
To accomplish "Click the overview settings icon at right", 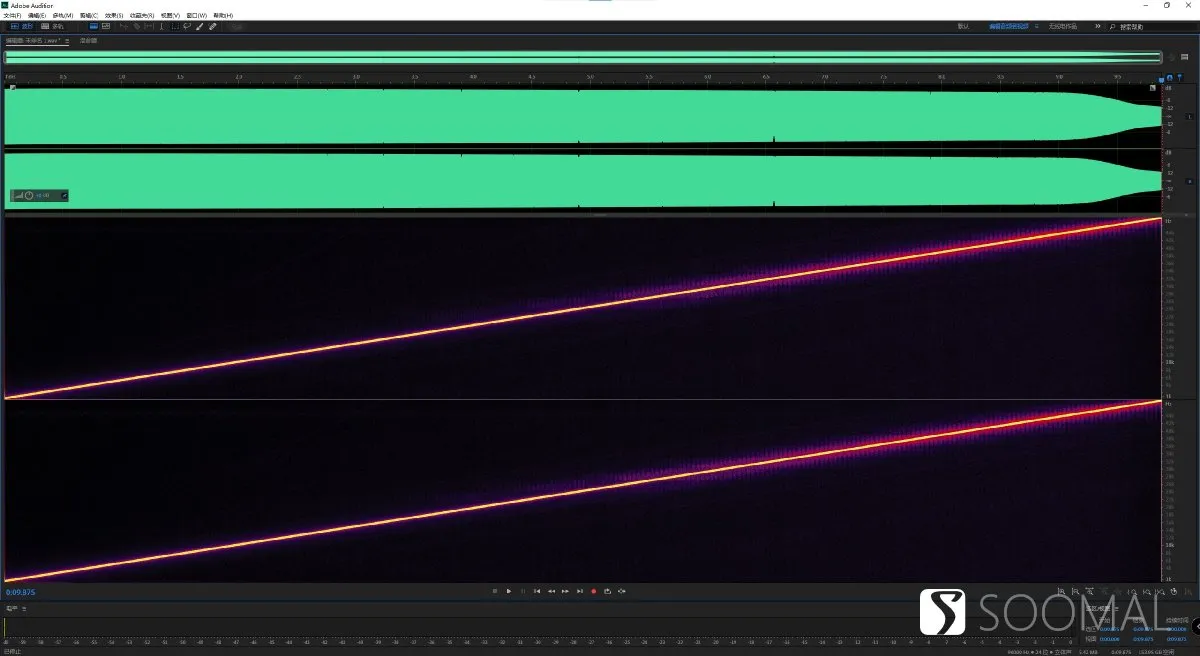I will [1184, 57].
